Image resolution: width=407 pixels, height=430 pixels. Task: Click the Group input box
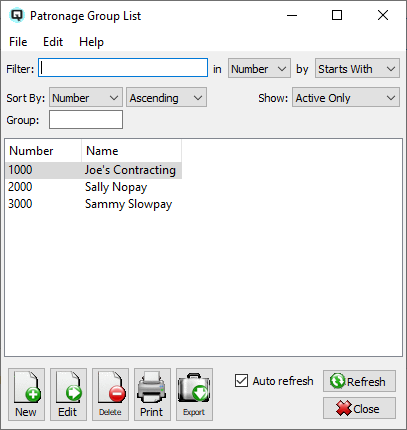click(x=86, y=120)
